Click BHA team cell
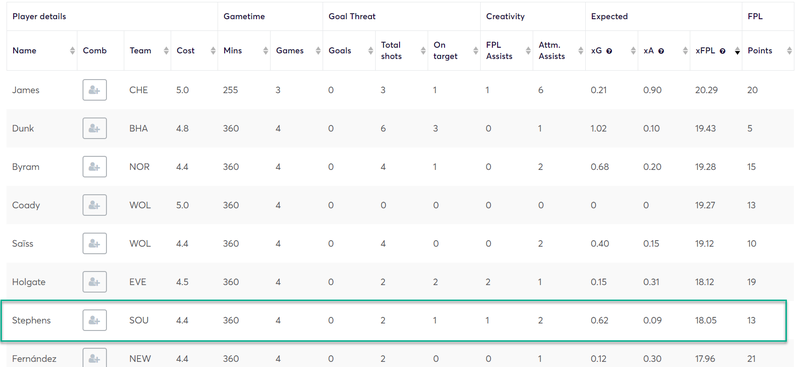Screen dimensions: 800x367 [138, 129]
